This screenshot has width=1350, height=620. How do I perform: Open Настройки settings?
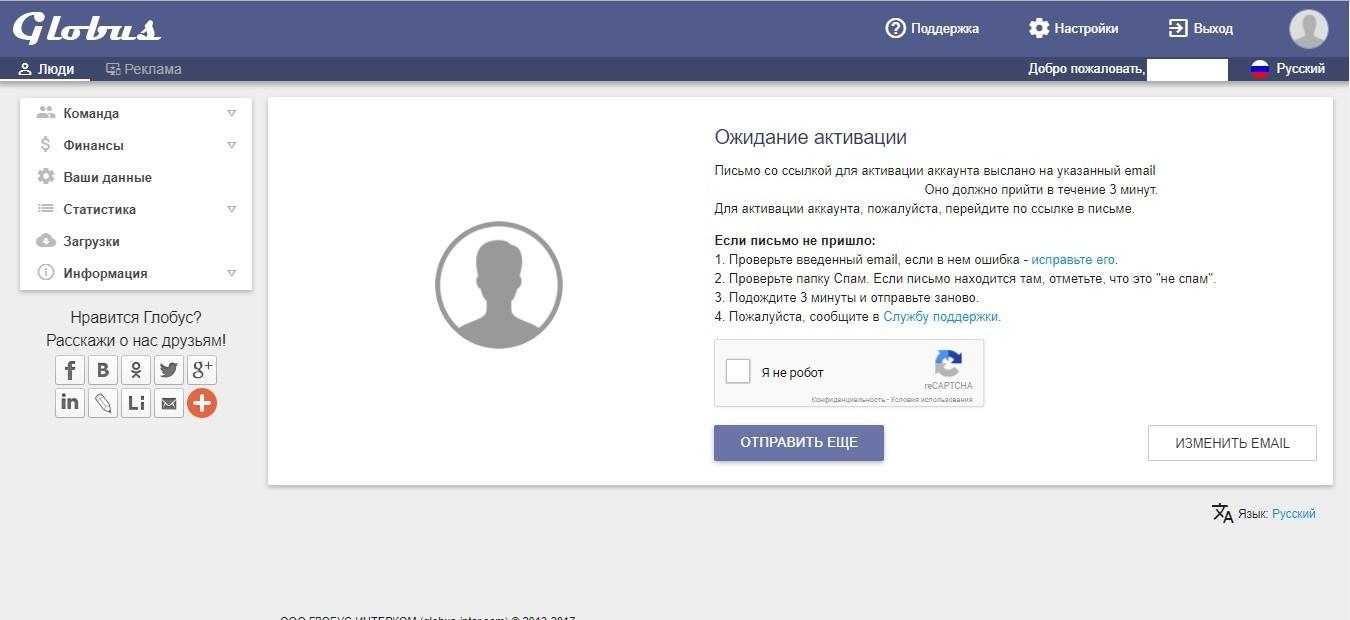[1074, 28]
